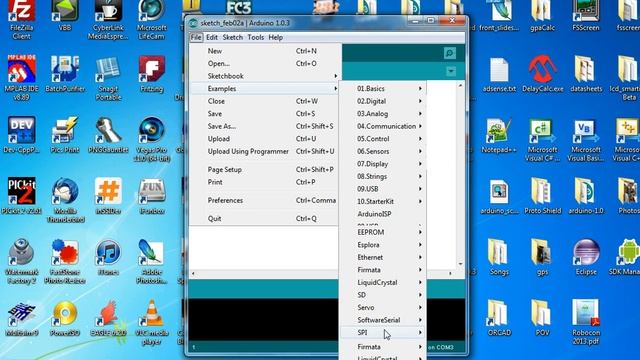
Task: Open Pics Print desktop icon
Action: tap(65, 134)
